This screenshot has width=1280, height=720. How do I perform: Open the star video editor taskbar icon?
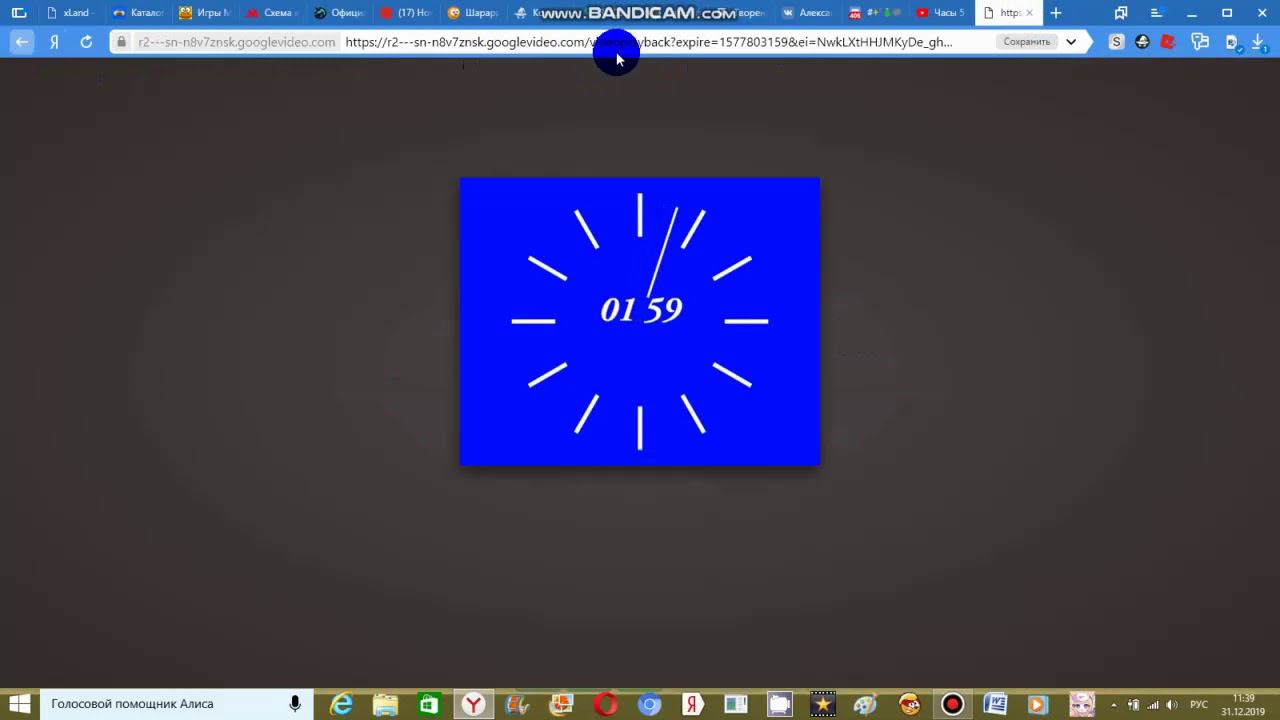823,704
